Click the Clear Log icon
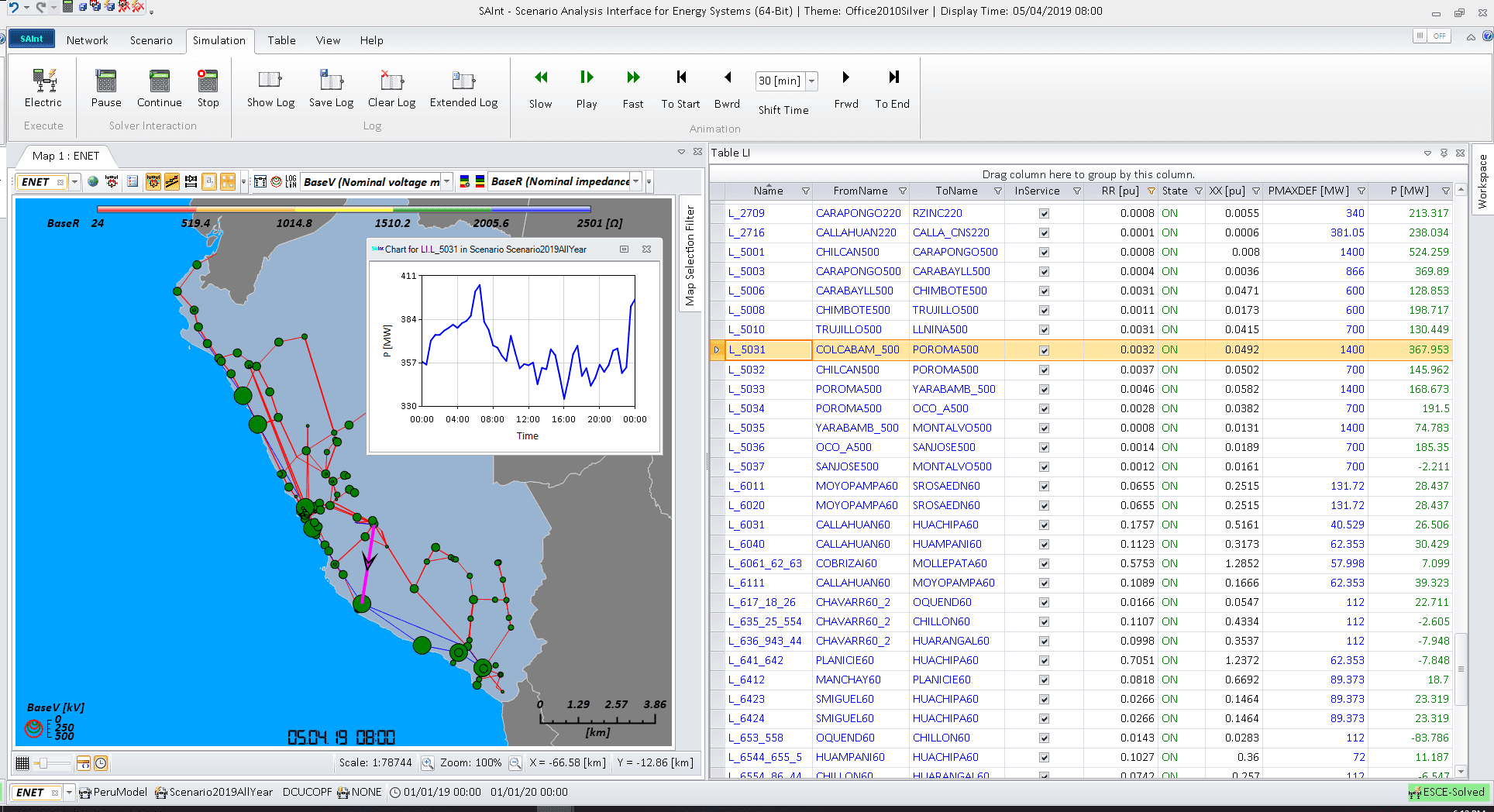This screenshot has width=1494, height=812. click(x=391, y=81)
